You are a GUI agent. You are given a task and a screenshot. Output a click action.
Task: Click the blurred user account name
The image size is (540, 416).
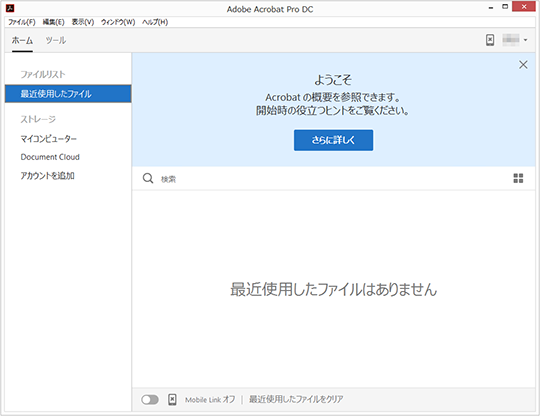click(511, 40)
